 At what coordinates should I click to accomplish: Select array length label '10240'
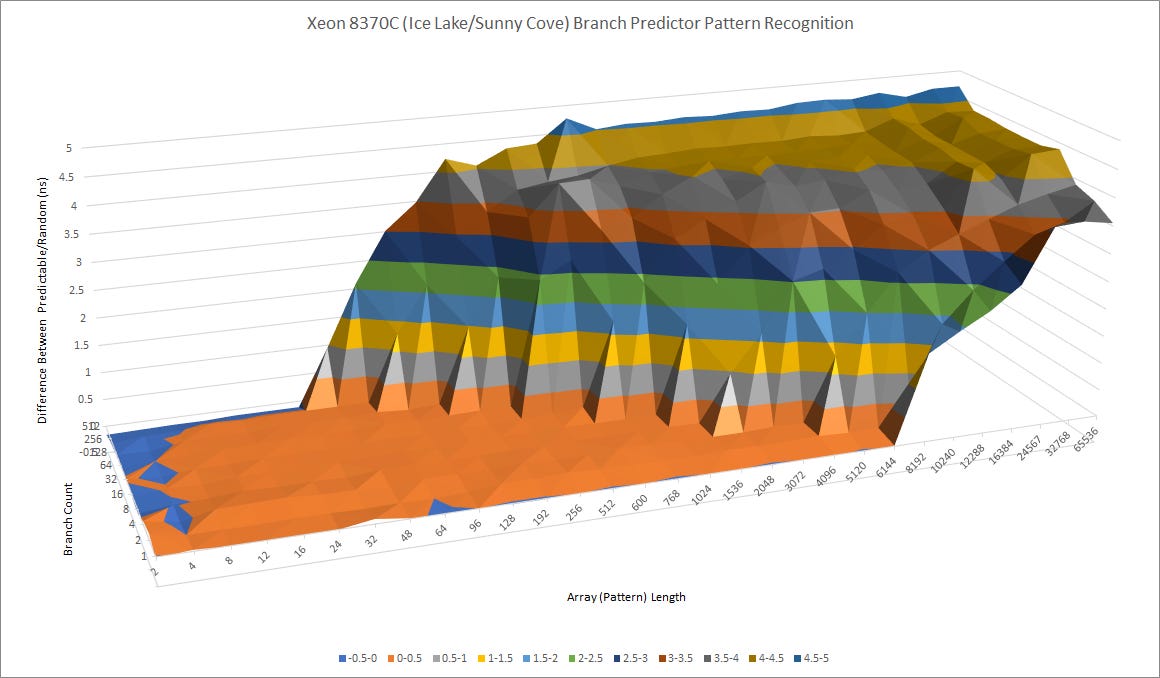click(x=944, y=461)
